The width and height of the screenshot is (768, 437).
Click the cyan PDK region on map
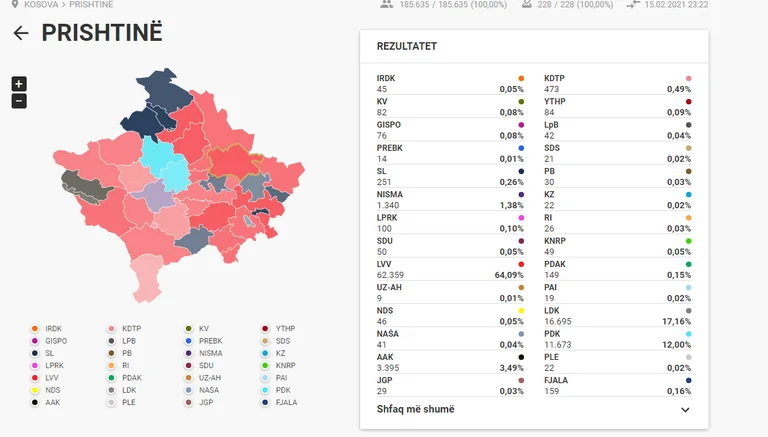click(159, 156)
